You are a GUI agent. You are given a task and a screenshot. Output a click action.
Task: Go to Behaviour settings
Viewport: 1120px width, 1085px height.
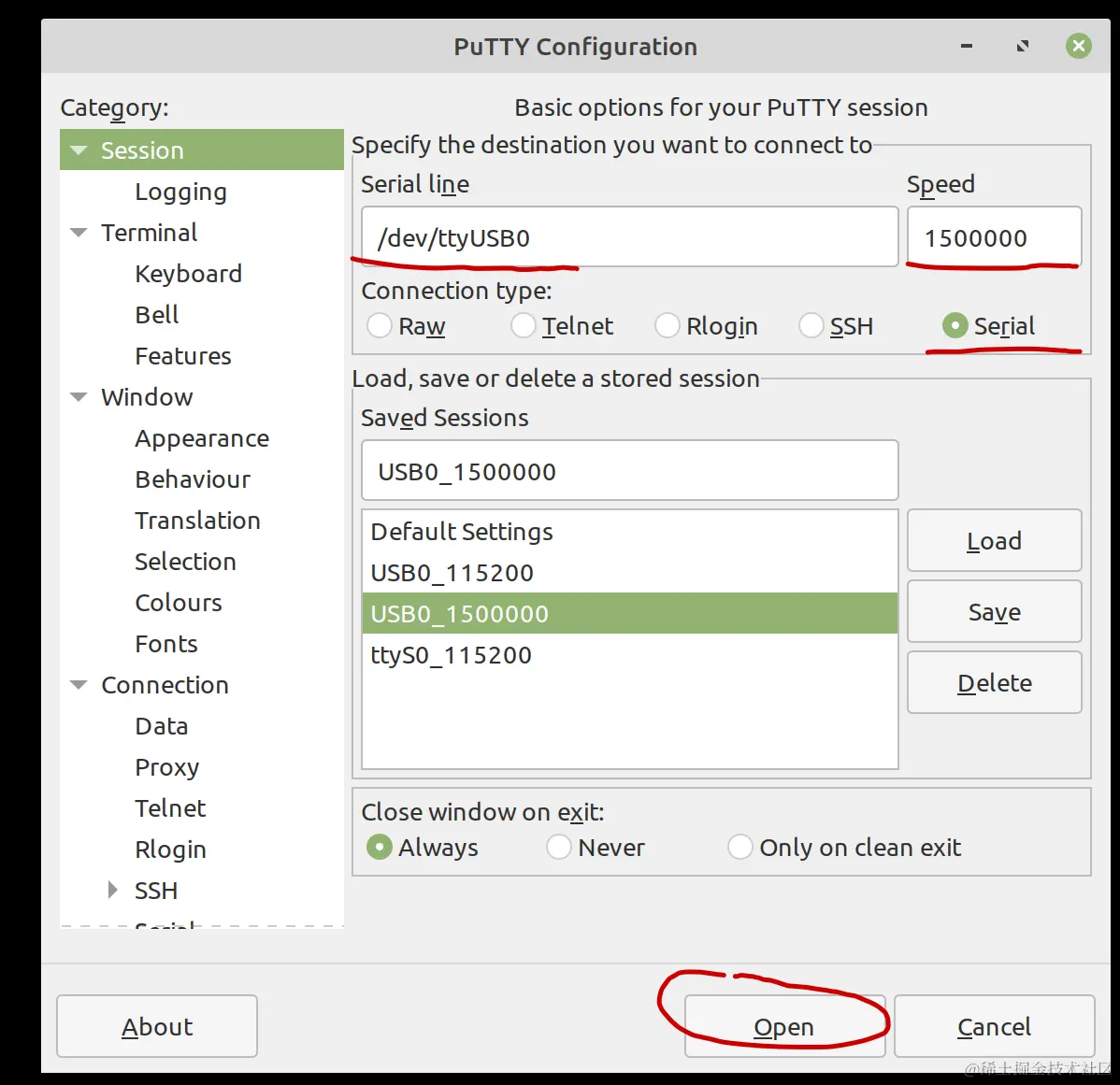click(x=193, y=479)
